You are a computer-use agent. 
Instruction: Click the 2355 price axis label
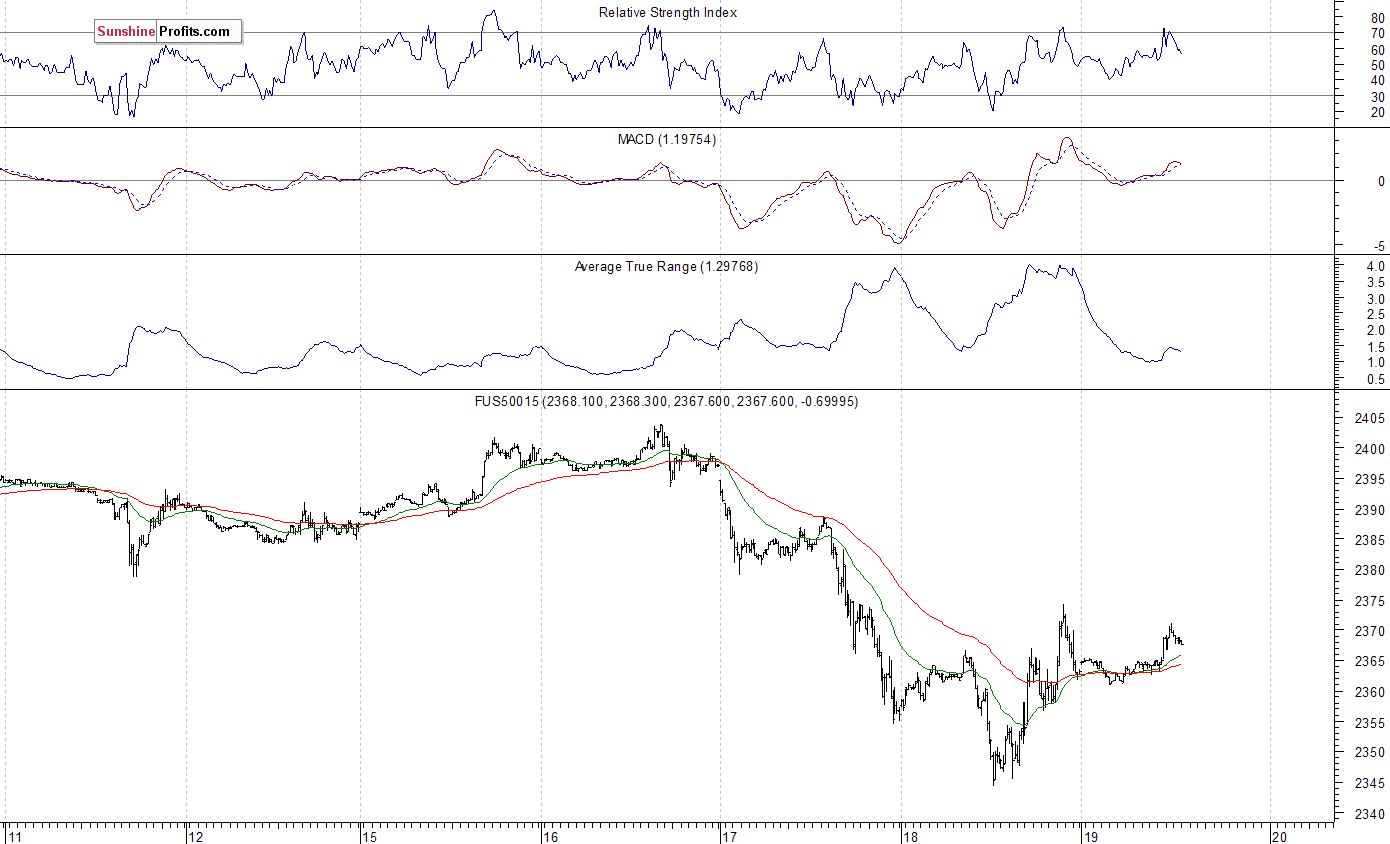pos(1371,722)
